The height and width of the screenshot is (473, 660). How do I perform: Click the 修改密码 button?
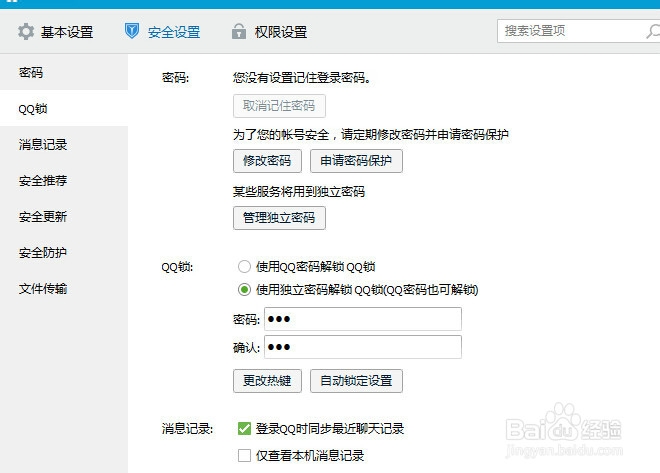tap(267, 161)
